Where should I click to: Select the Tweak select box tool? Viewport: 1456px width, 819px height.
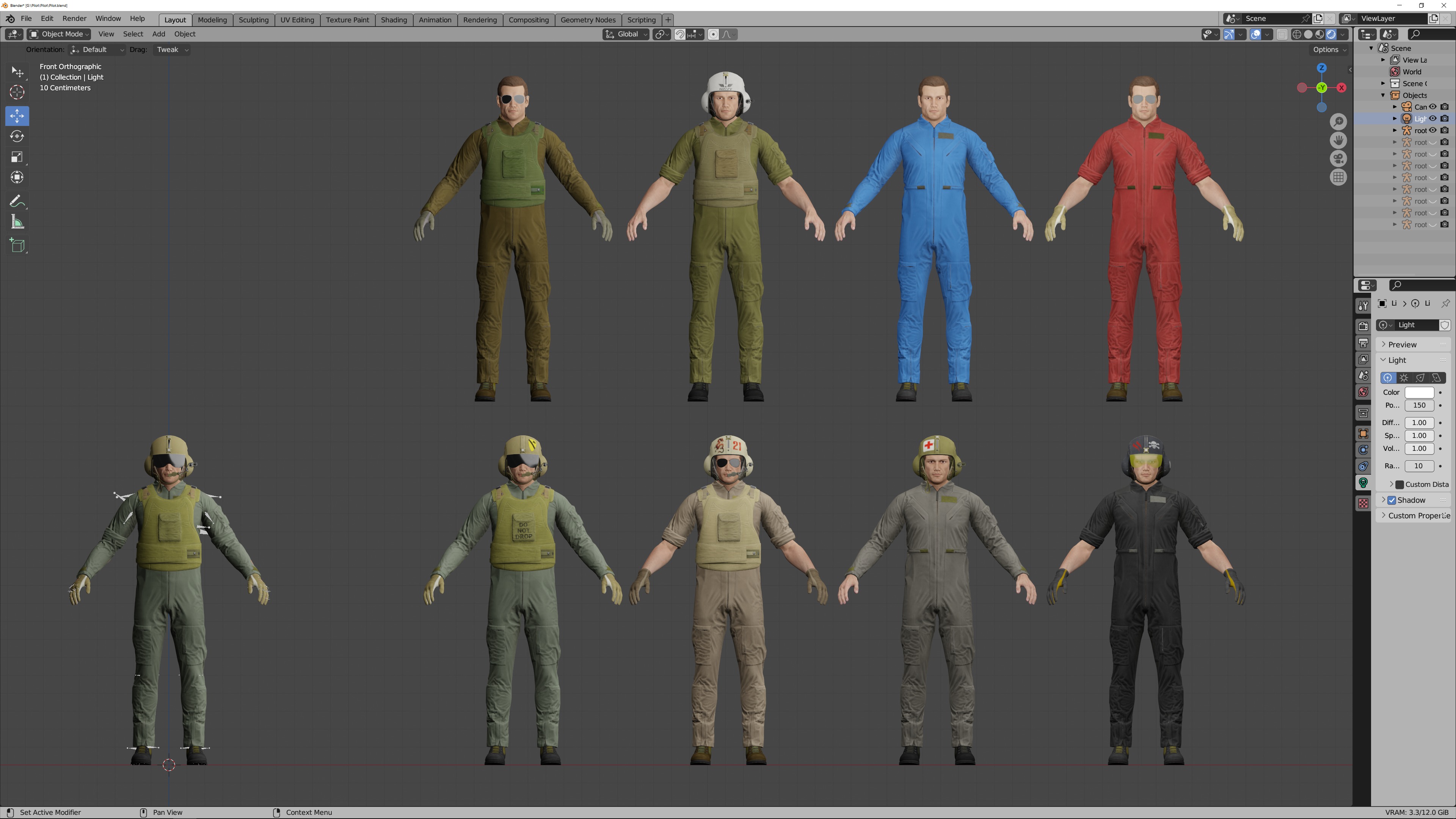tap(17, 72)
